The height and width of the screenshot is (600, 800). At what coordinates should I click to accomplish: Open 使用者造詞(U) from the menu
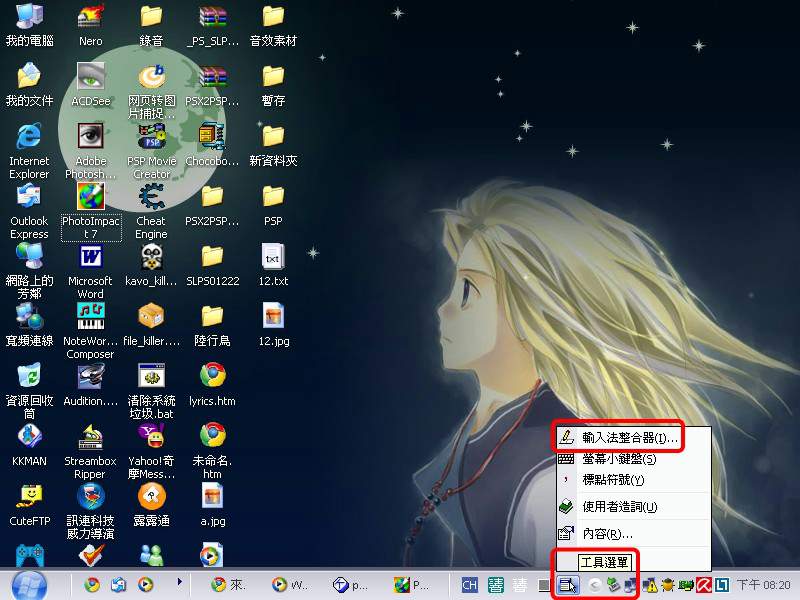(633, 506)
